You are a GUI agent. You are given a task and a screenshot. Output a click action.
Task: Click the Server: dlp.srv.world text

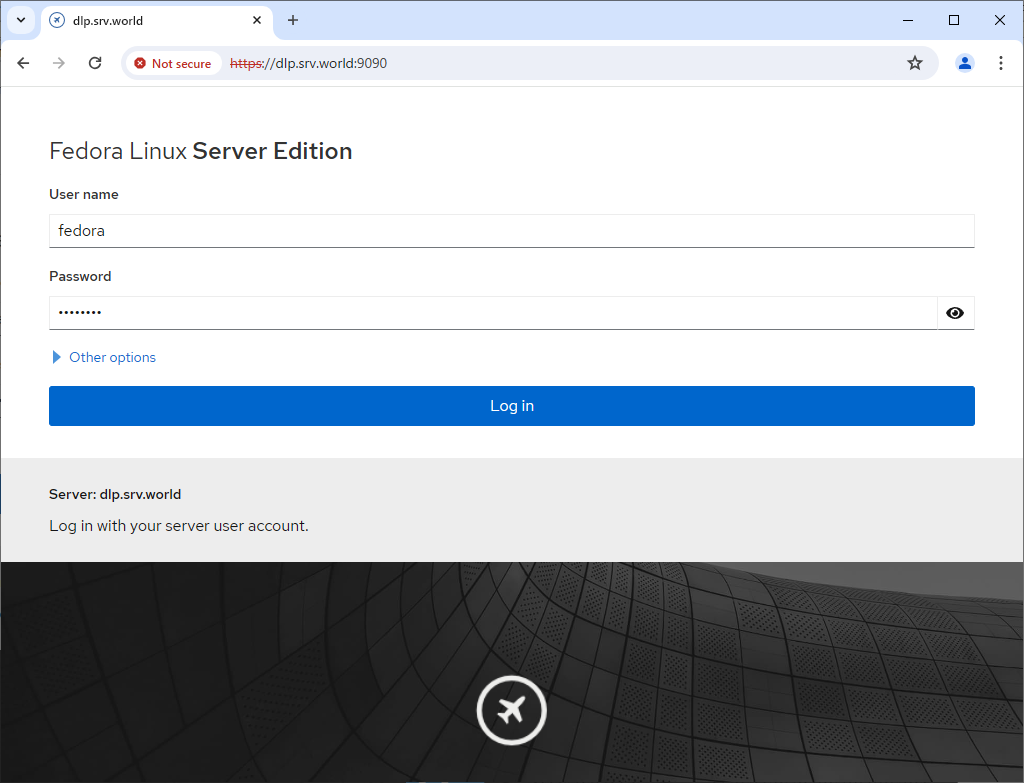tap(115, 494)
